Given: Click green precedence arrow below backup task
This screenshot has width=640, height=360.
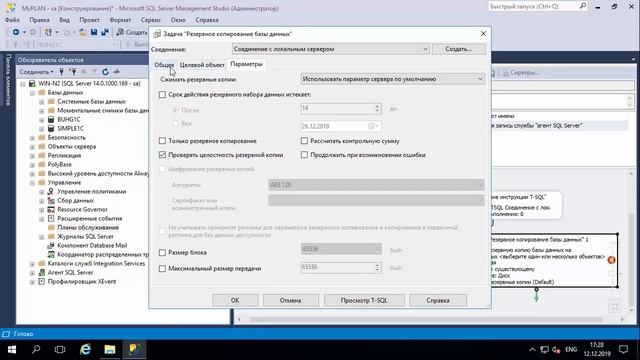Looking at the screenshot, I should pos(536,295).
